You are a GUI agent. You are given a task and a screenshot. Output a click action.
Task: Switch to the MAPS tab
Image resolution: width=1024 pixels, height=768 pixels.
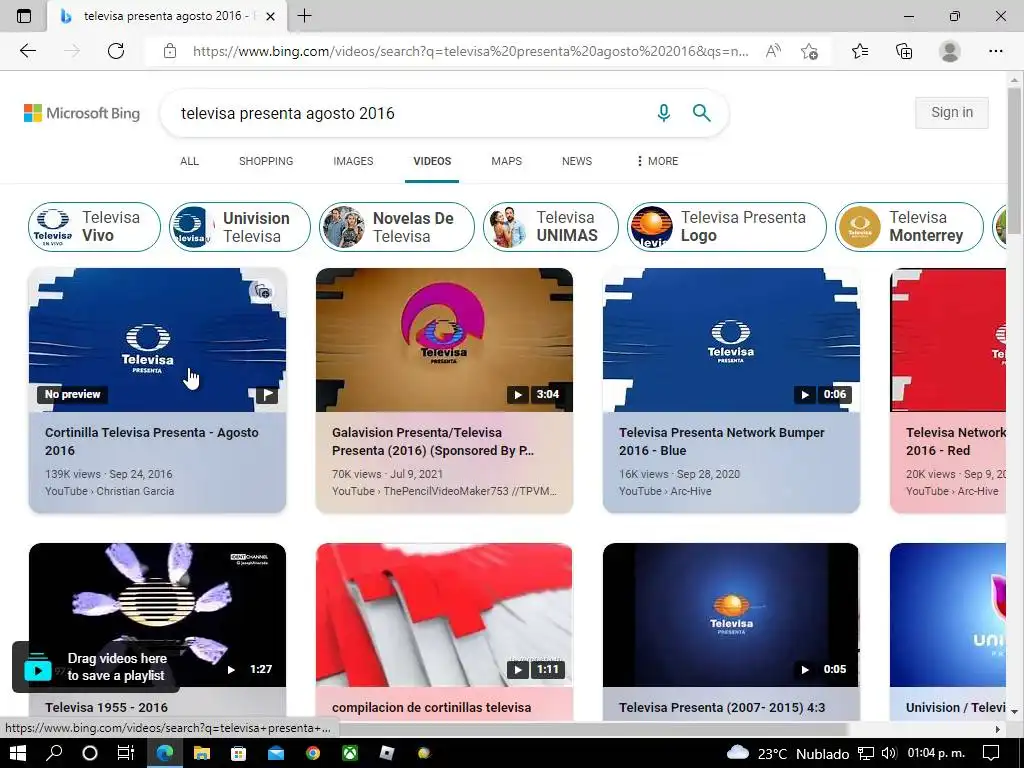pos(506,161)
